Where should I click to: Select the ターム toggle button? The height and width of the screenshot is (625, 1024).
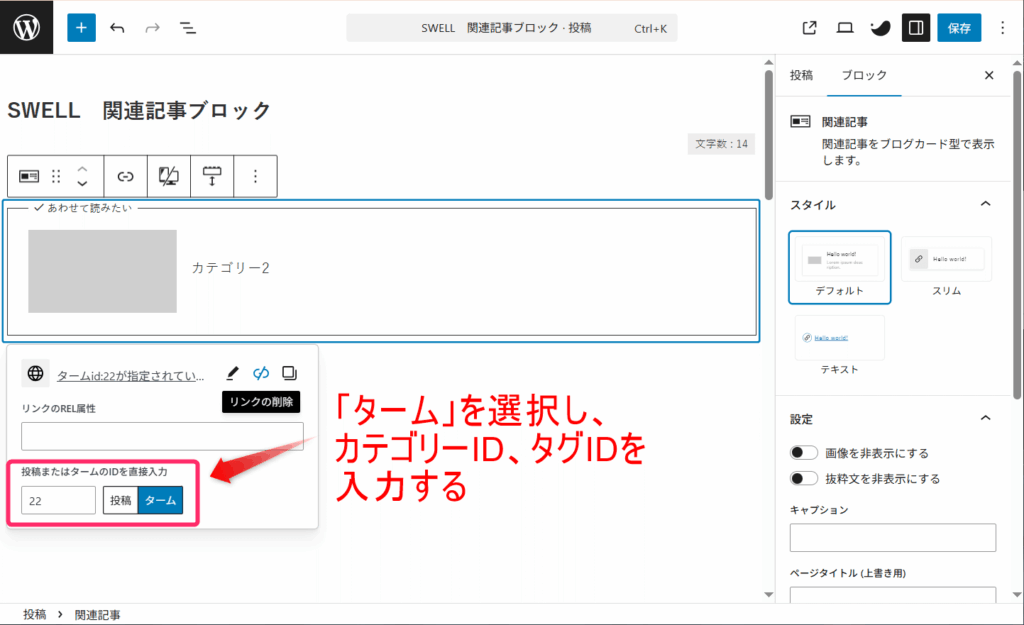coord(161,500)
